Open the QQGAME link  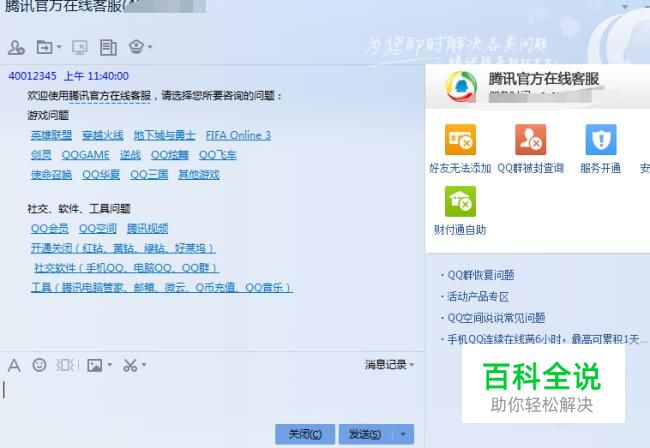tap(85, 155)
